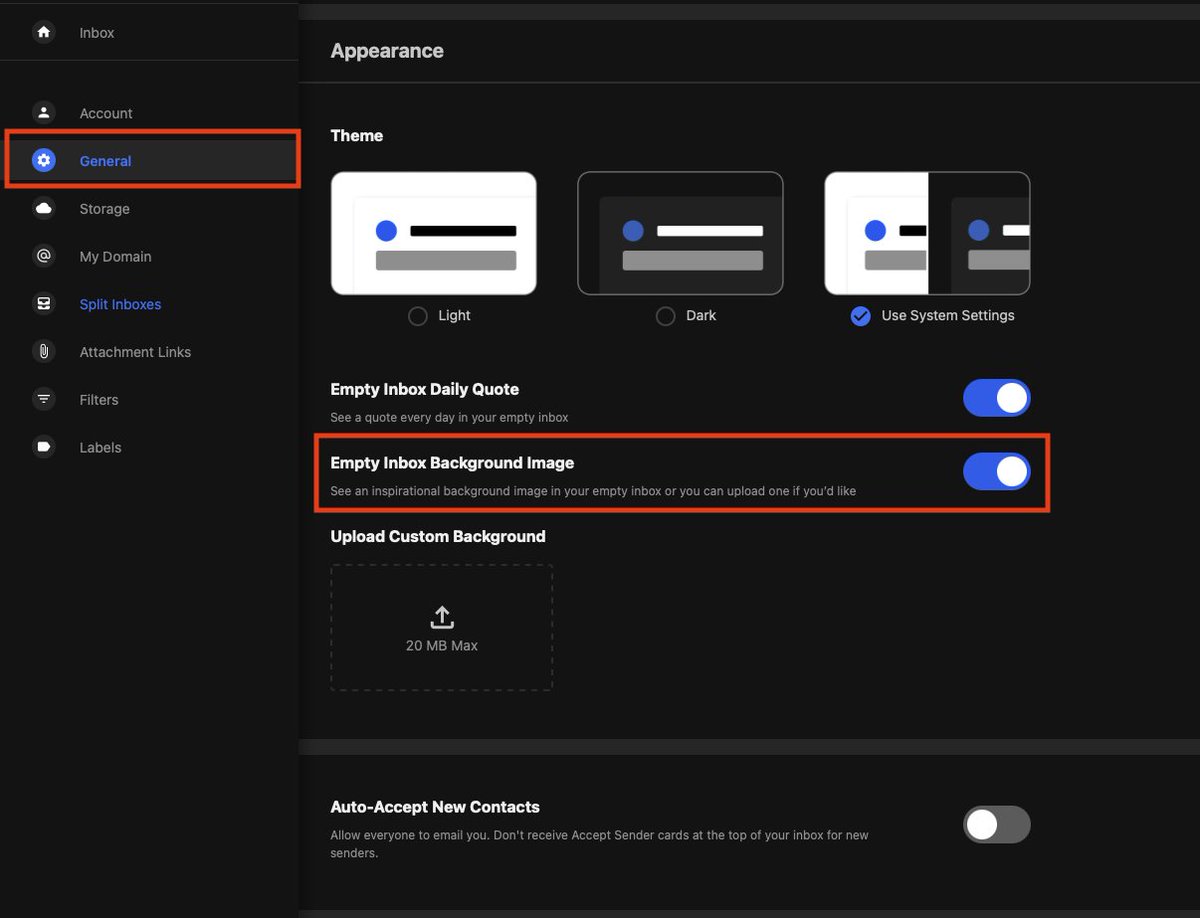
Task: Click the Filters funnel icon
Action: pyautogui.click(x=44, y=399)
